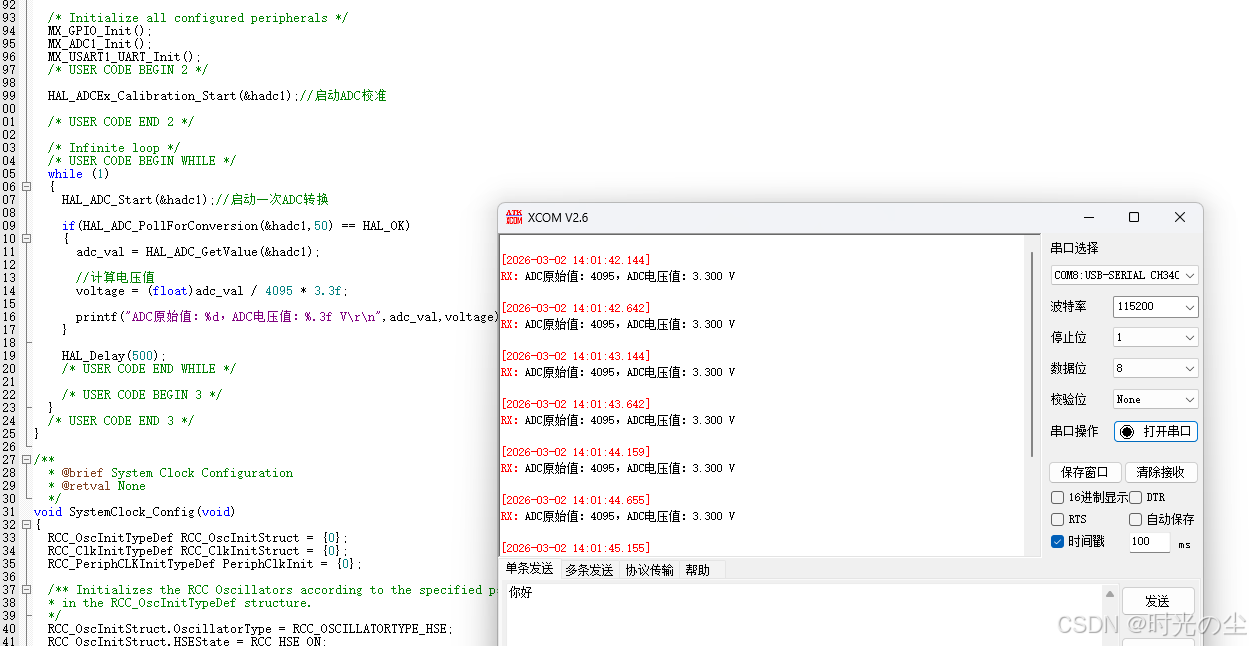The height and width of the screenshot is (646, 1251).
Task: Open the 校验位 None parity dropdown
Action: pyautogui.click(x=1156, y=400)
